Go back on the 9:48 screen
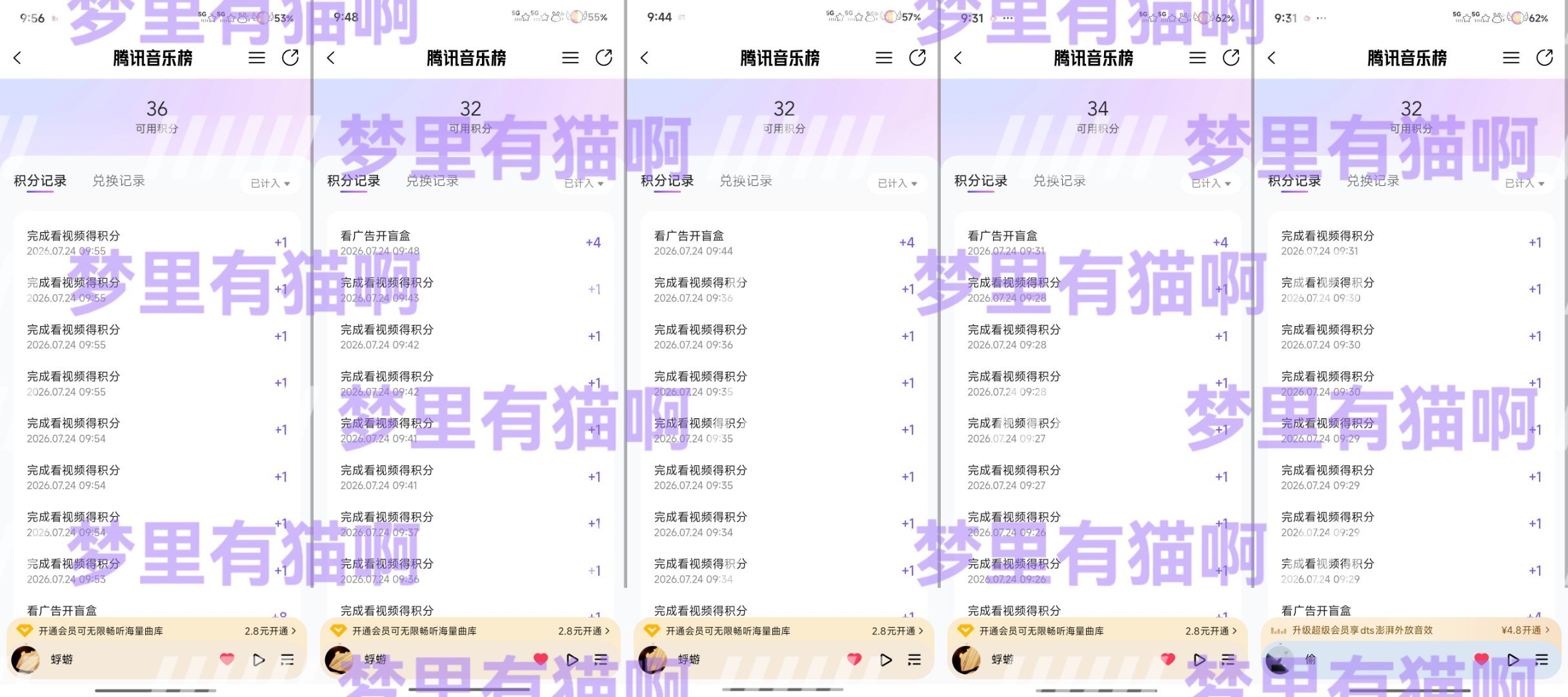Screen dimensions: 1568x697 point(331,58)
